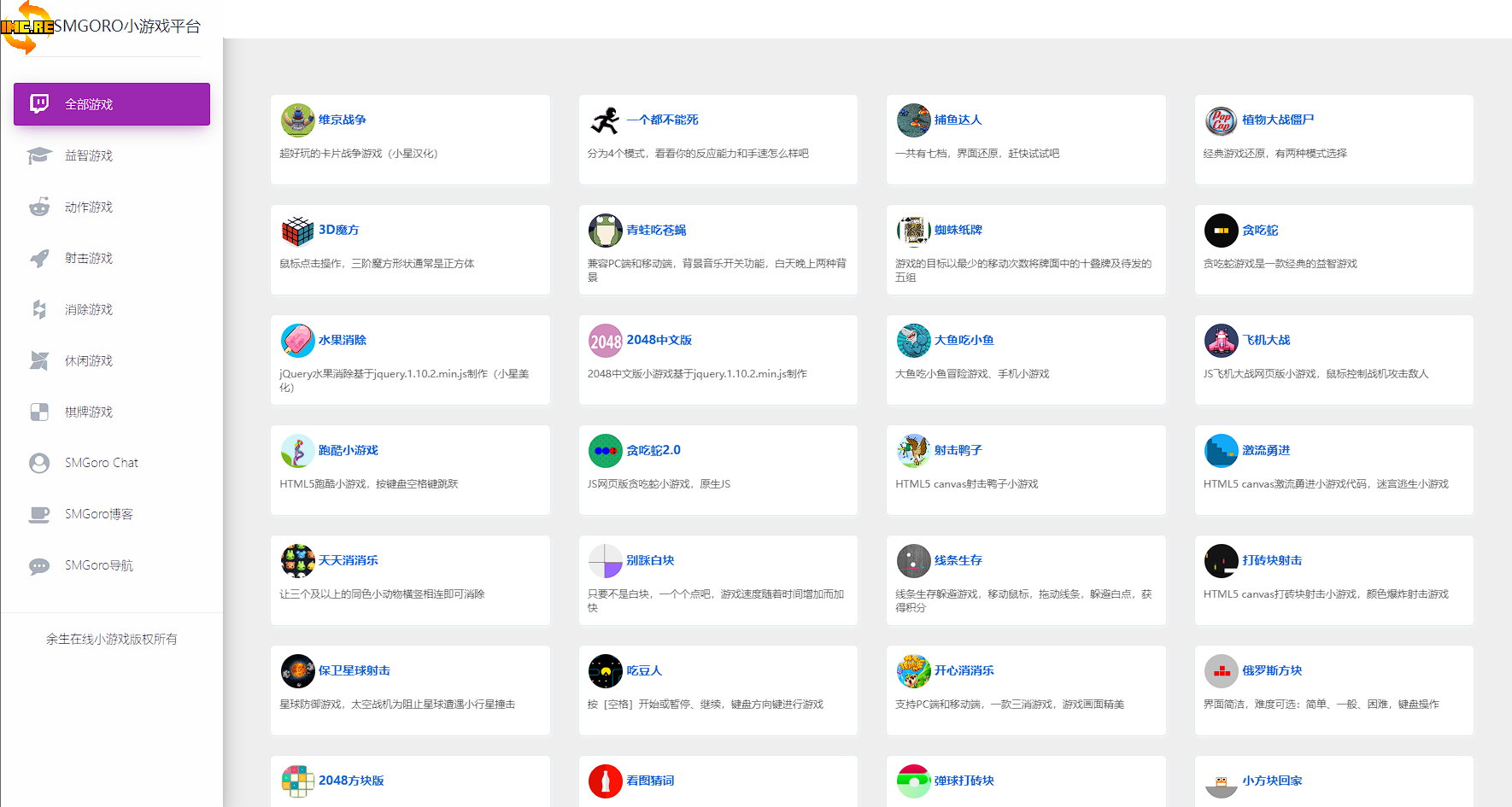Screen dimensions: 1512x807
Task: Switch to 射击游戏 category
Action: (x=89, y=258)
